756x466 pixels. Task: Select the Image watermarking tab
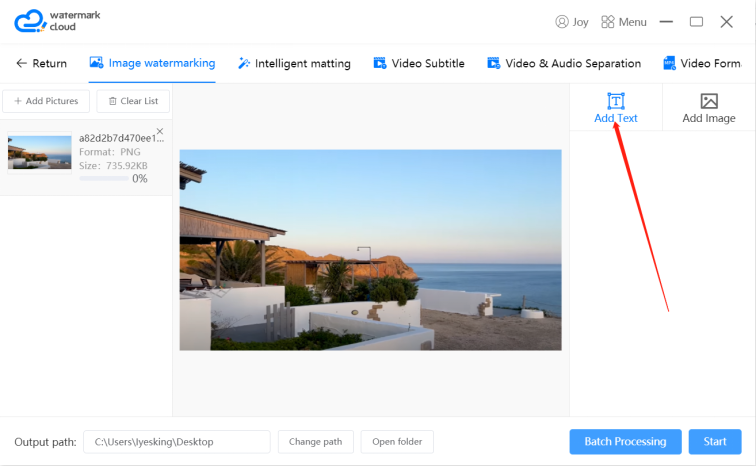[x=152, y=63]
